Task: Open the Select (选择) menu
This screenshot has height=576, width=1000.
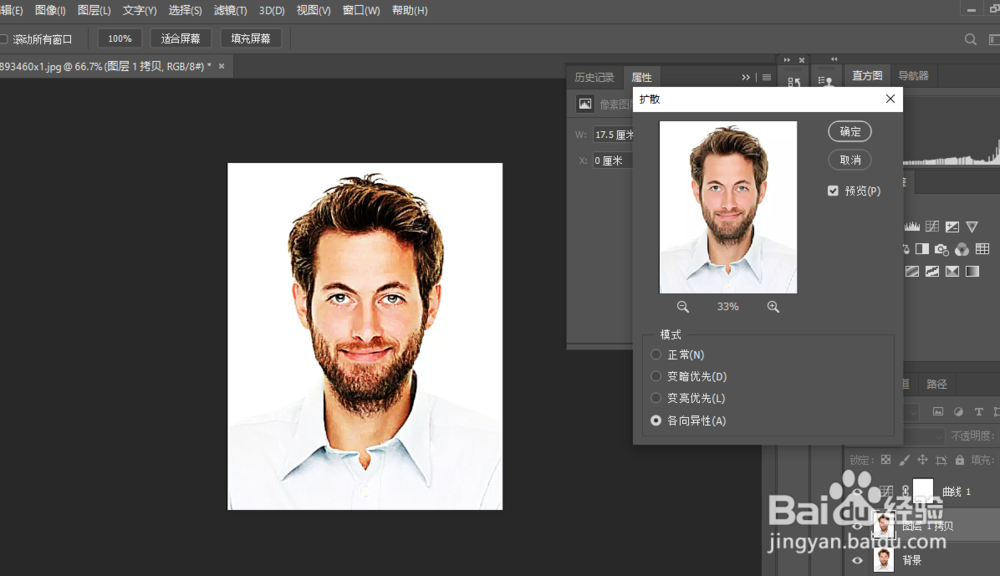Action: [185, 10]
